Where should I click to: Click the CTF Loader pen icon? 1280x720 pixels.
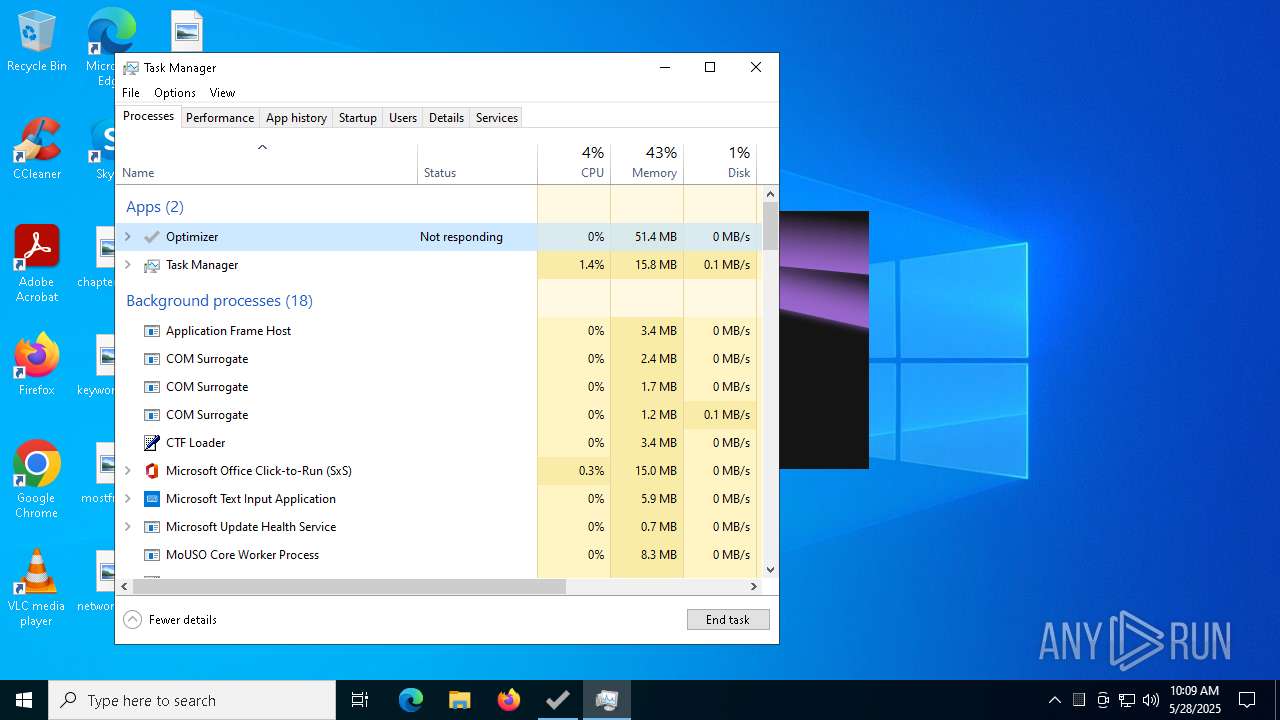tap(152, 443)
